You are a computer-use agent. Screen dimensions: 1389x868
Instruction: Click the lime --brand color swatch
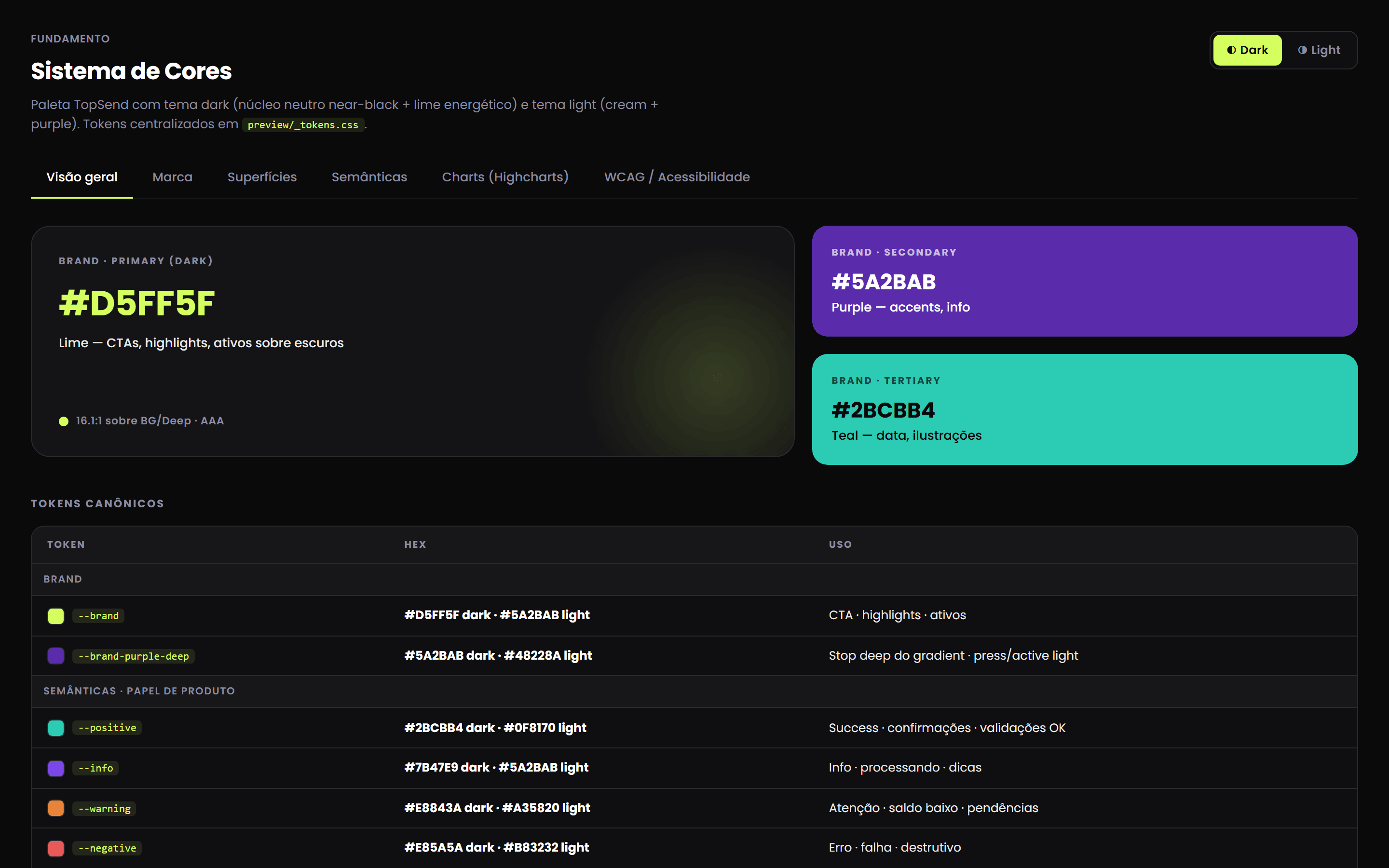pyautogui.click(x=55, y=616)
